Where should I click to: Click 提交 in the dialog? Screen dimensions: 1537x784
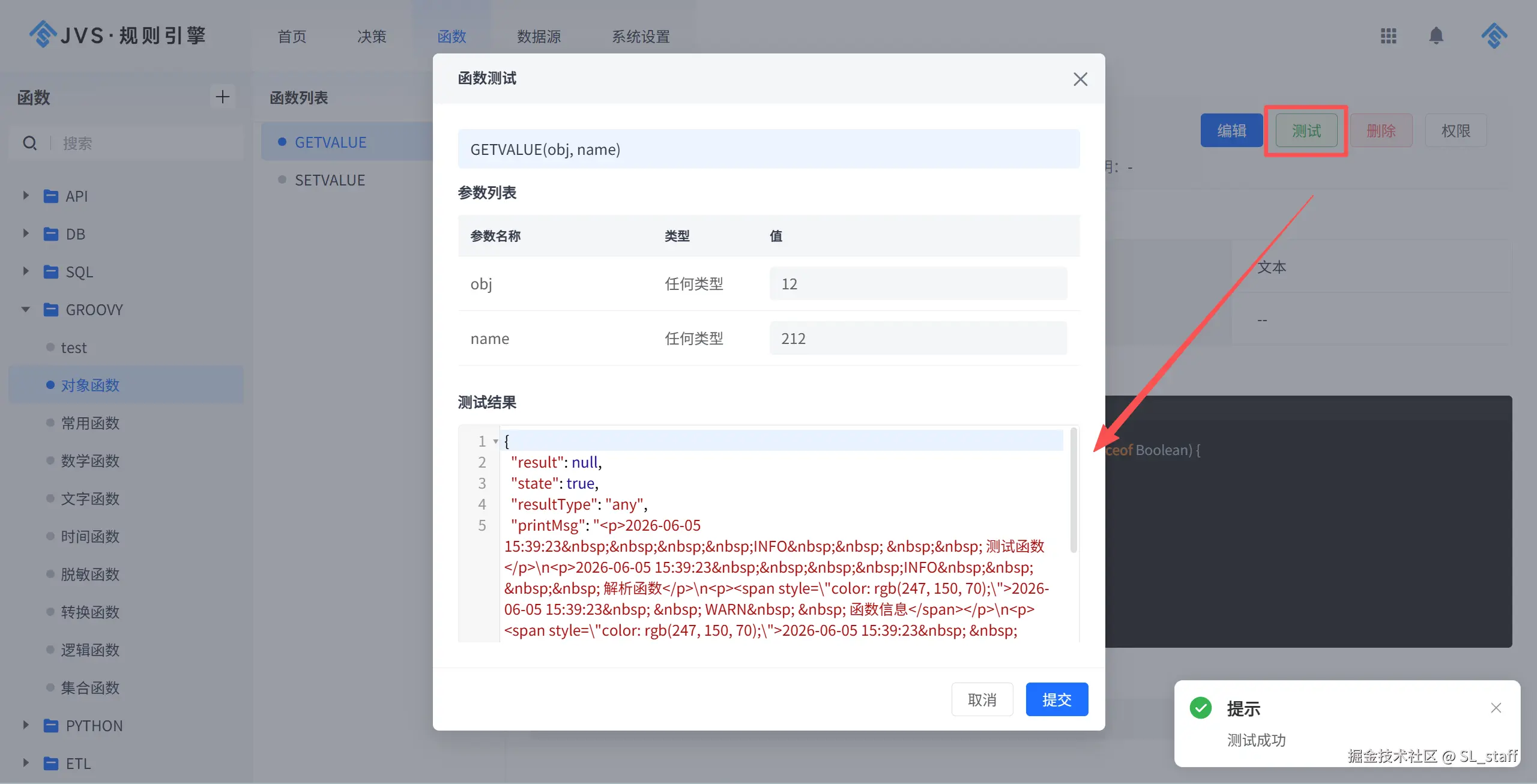[1057, 699]
